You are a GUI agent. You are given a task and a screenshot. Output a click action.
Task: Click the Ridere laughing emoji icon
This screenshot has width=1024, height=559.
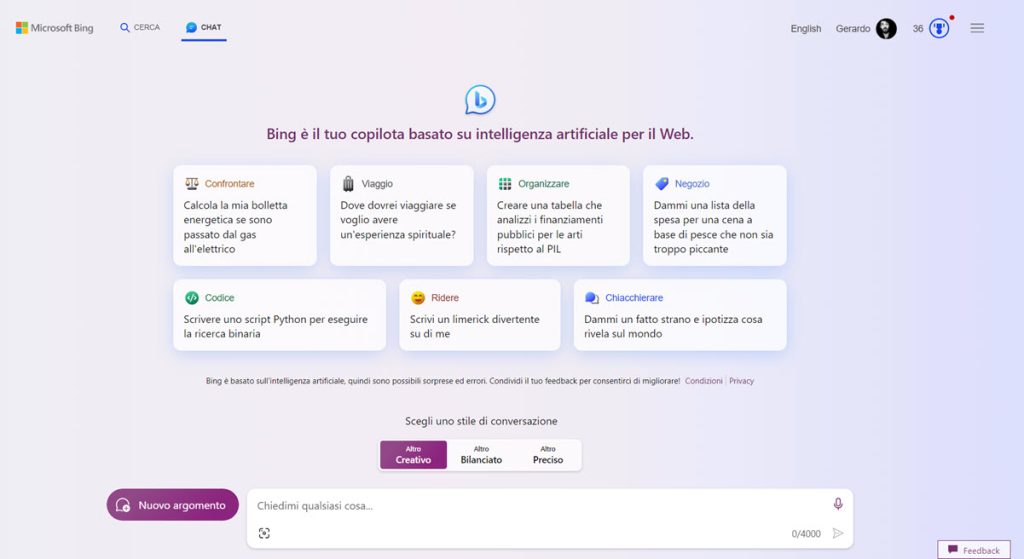[418, 298]
